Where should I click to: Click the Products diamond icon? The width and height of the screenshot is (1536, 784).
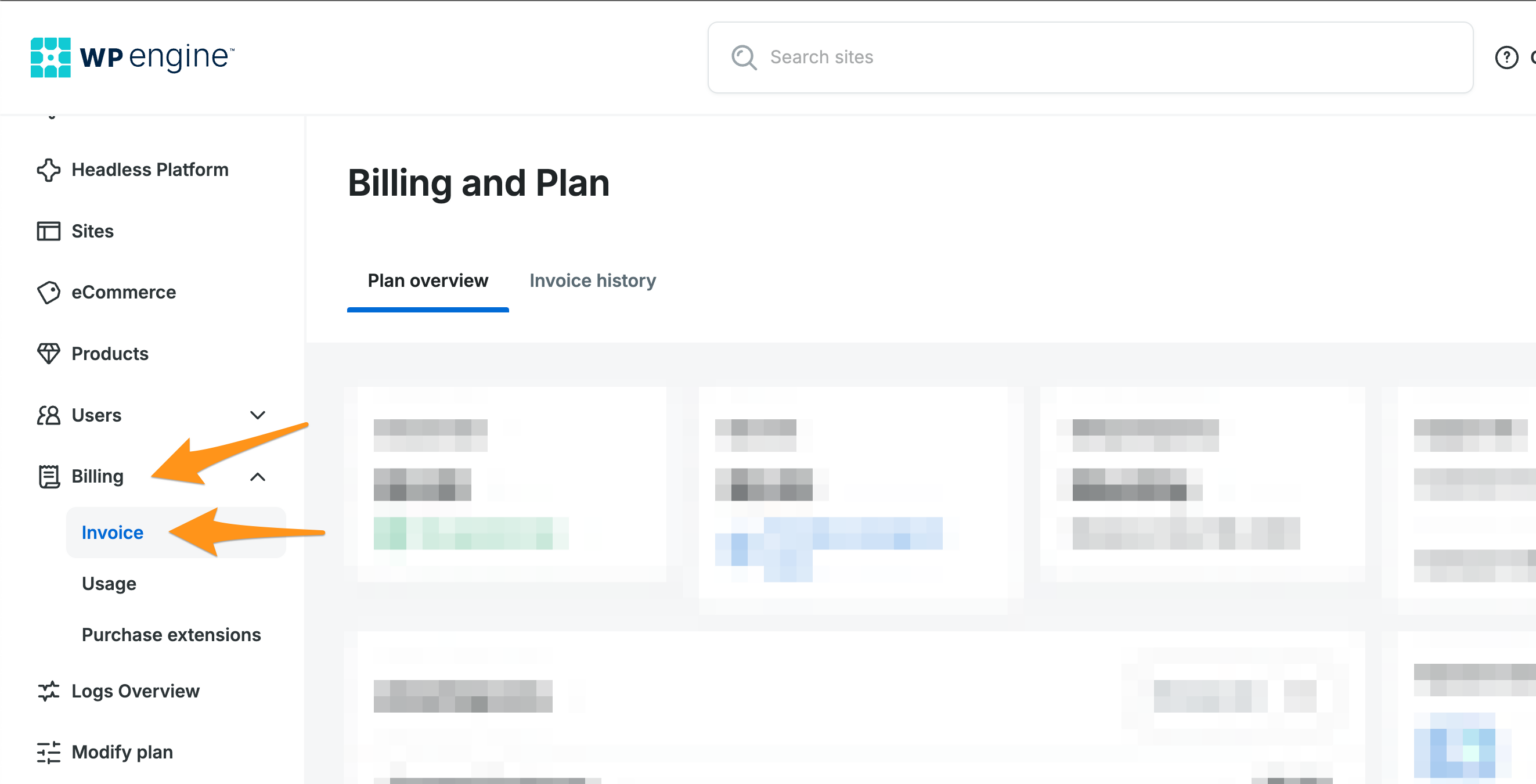tap(48, 353)
